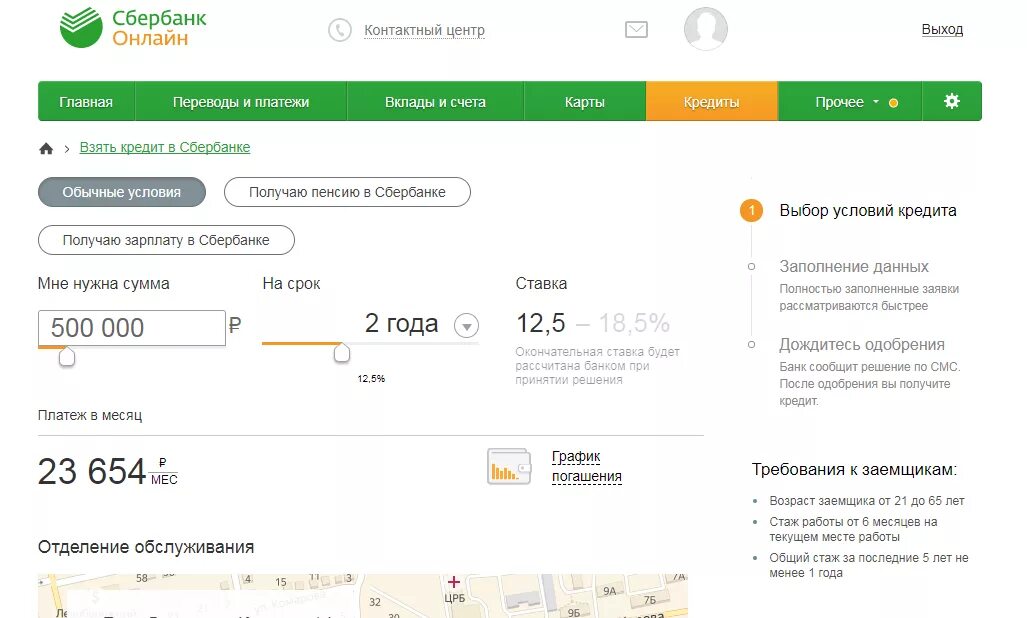Image resolution: width=1027 pixels, height=618 pixels.
Task: Click the phone icon beside Контактный центр
Action: (340, 29)
